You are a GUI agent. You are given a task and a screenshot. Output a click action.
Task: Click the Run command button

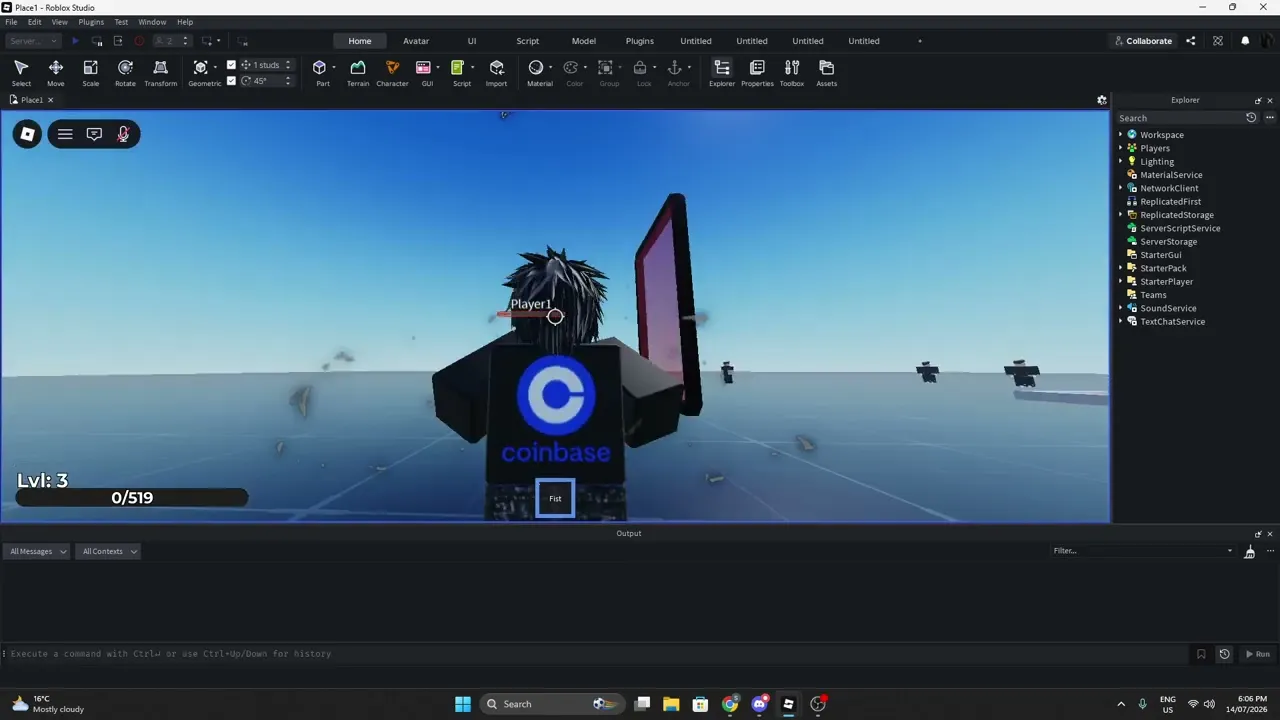[x=1257, y=654]
